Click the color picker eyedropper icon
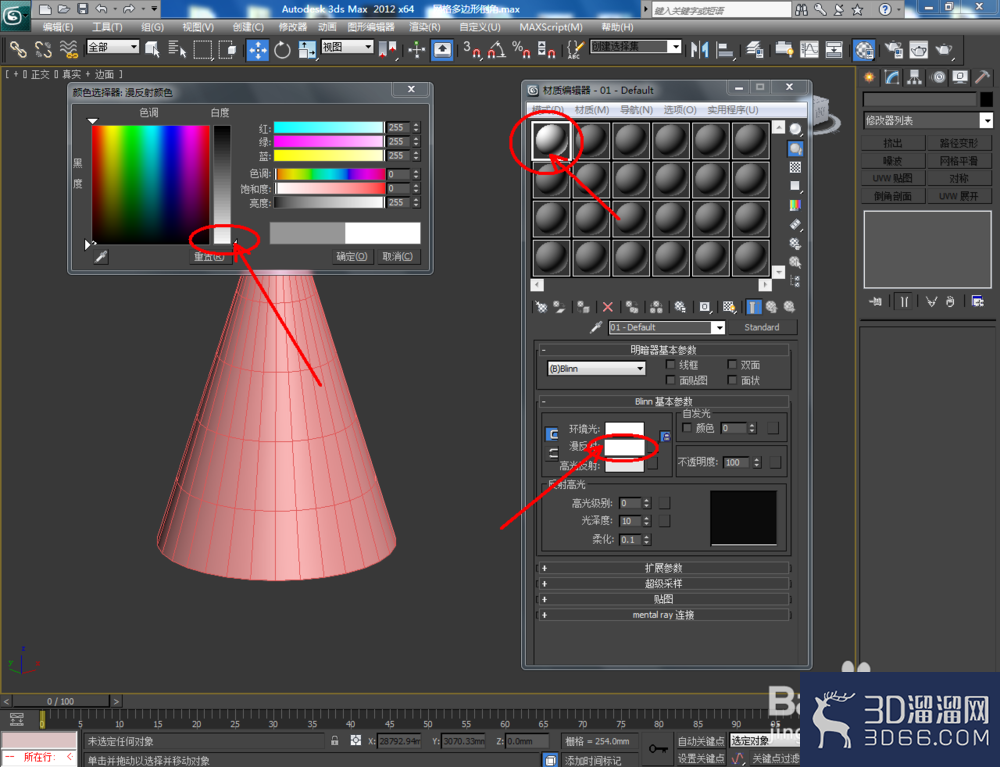This screenshot has width=1000, height=767. click(x=101, y=257)
